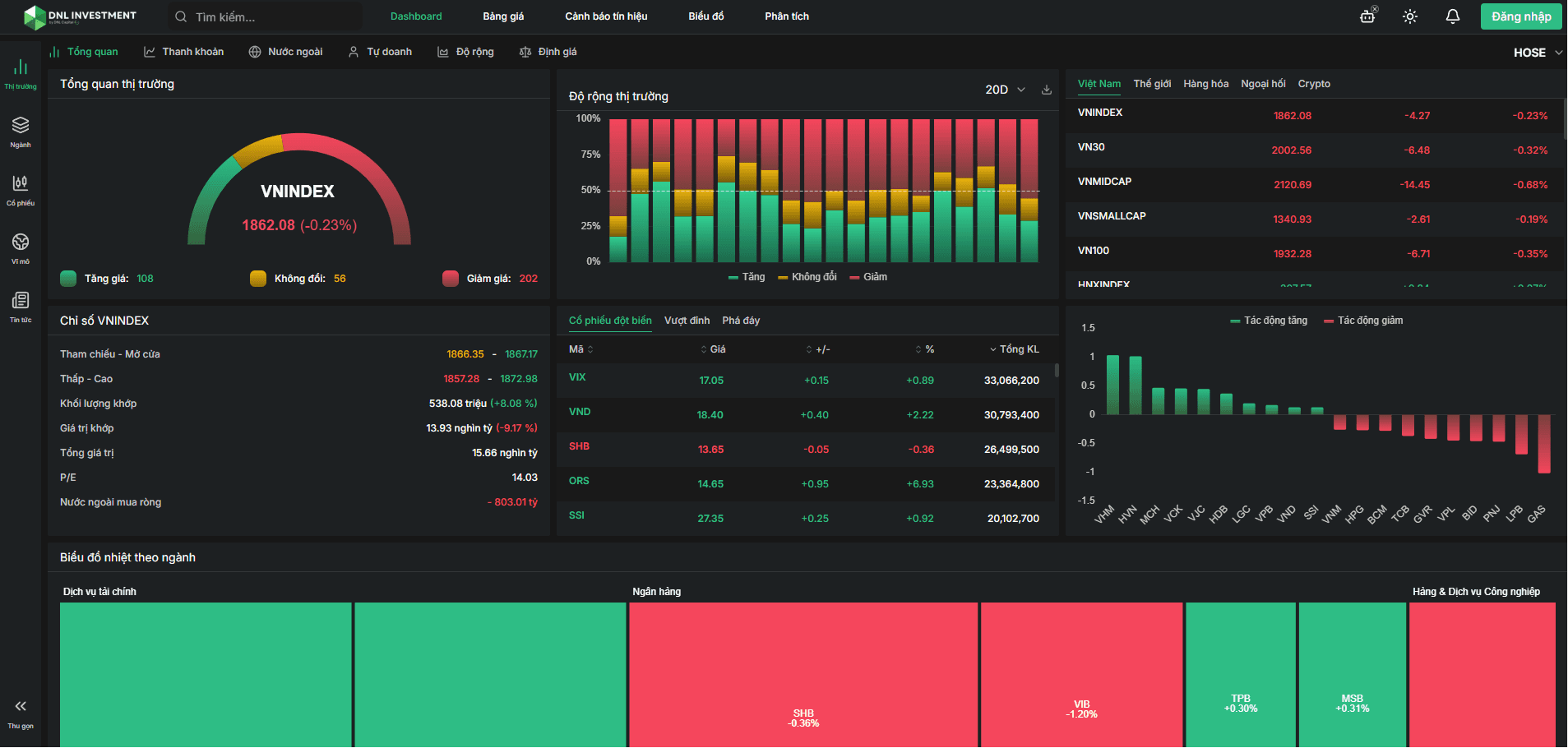The height and width of the screenshot is (748, 1568).
Task: Switch to the Phá đáy tab
Action: click(741, 321)
